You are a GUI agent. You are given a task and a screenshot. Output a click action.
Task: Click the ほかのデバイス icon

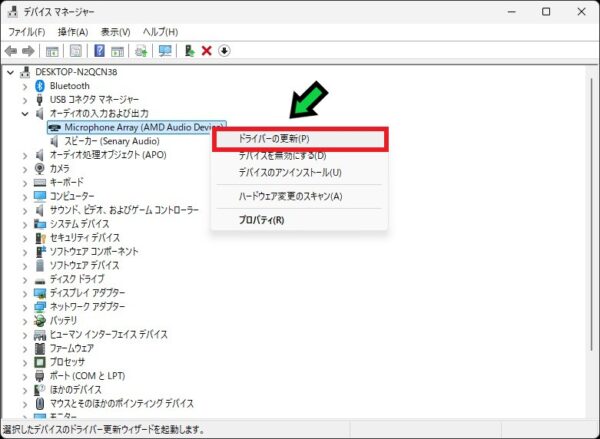click(40, 390)
